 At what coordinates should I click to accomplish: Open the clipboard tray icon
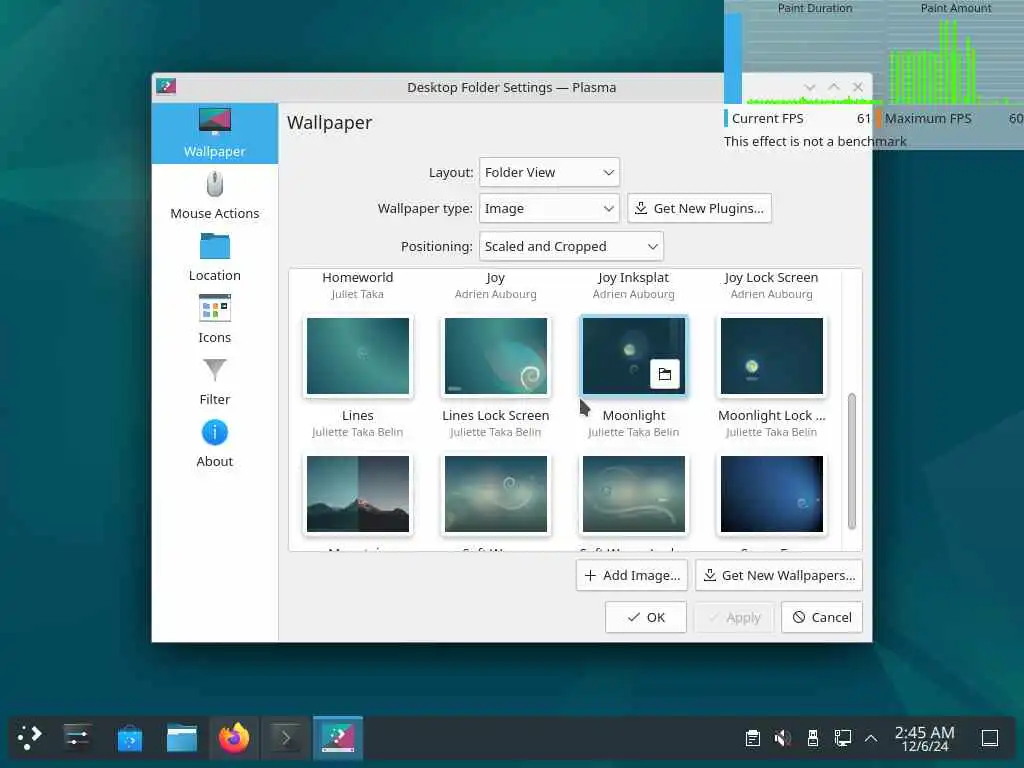click(x=752, y=738)
